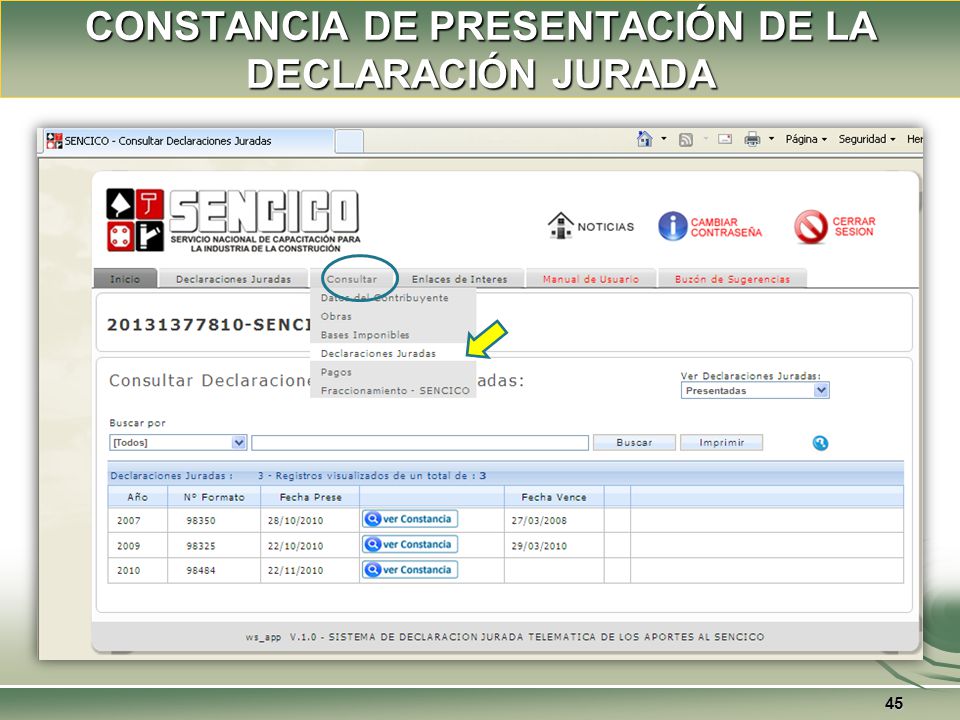This screenshot has height=720, width=960.
Task: Select Datos del Contribuyente menu entry
Action: click(393, 298)
